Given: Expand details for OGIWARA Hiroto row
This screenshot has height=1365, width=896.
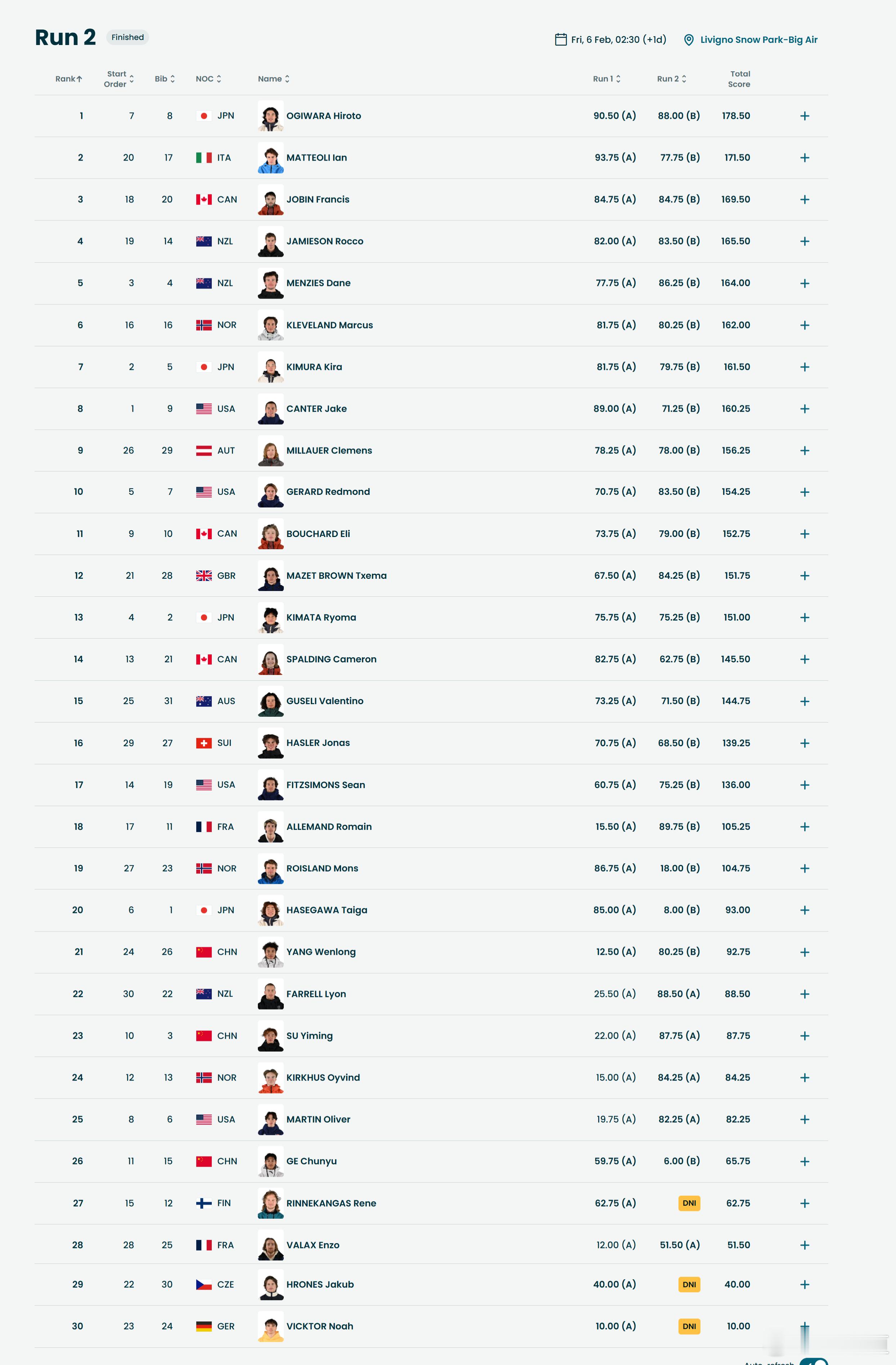Looking at the screenshot, I should [804, 116].
